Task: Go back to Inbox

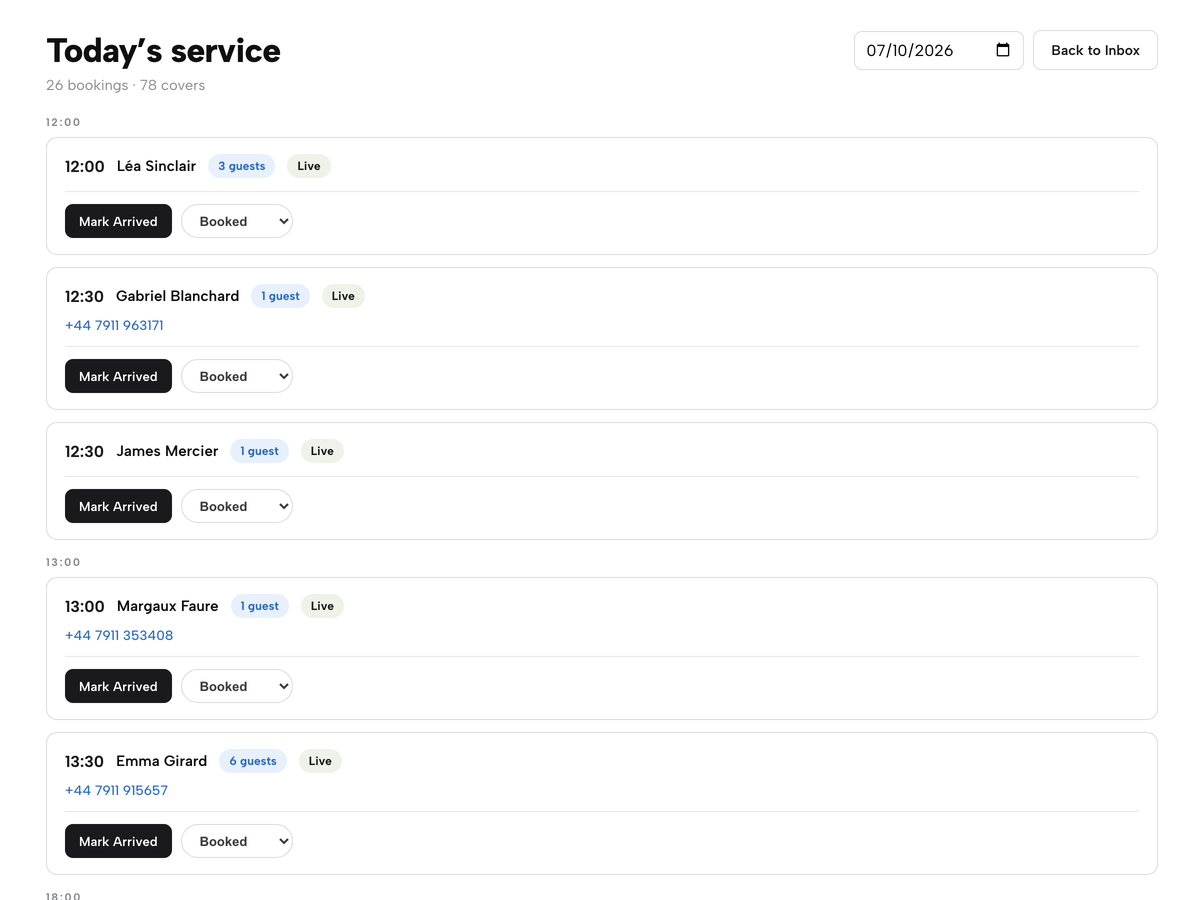Action: (1095, 50)
